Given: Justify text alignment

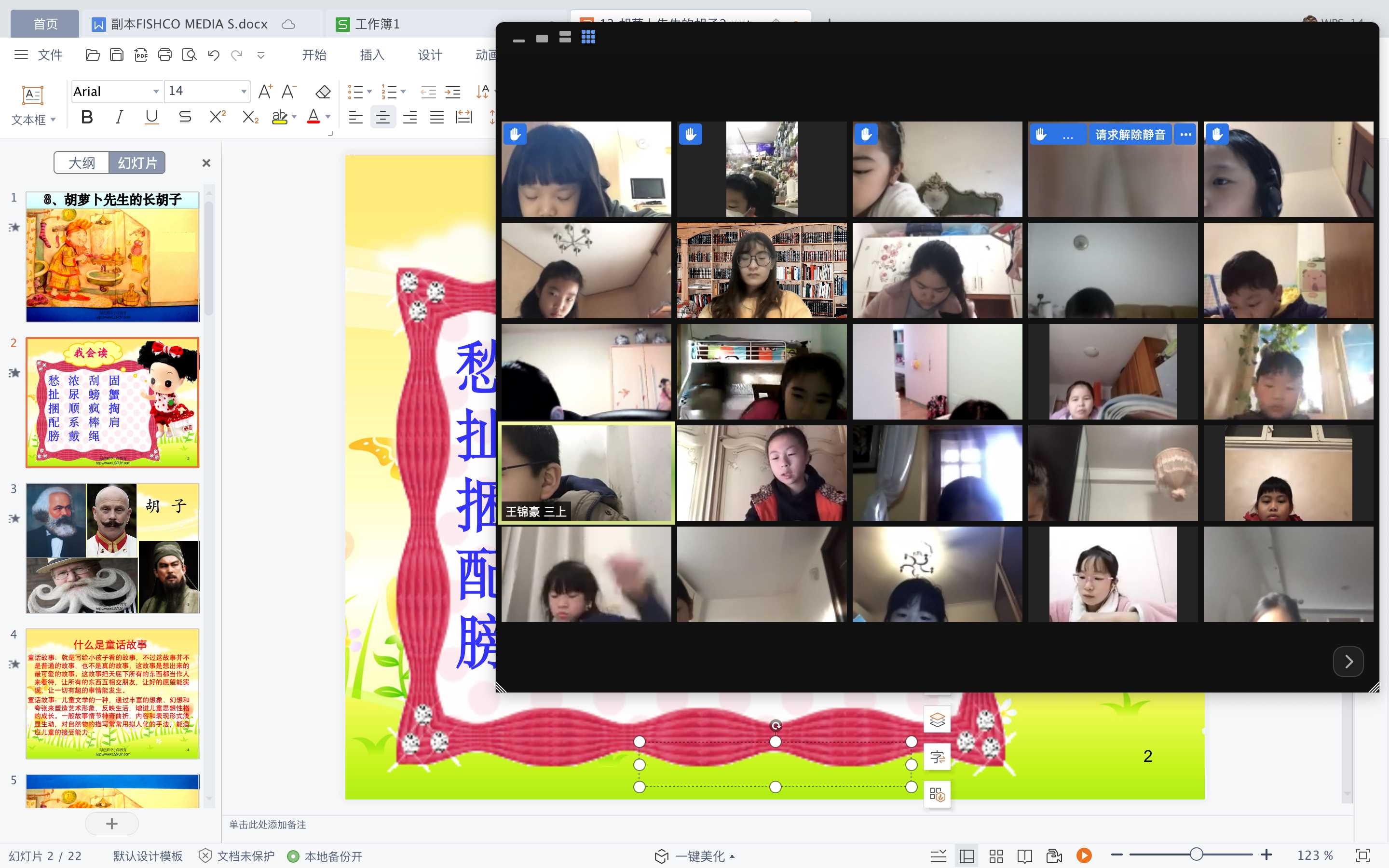Looking at the screenshot, I should pos(437,118).
